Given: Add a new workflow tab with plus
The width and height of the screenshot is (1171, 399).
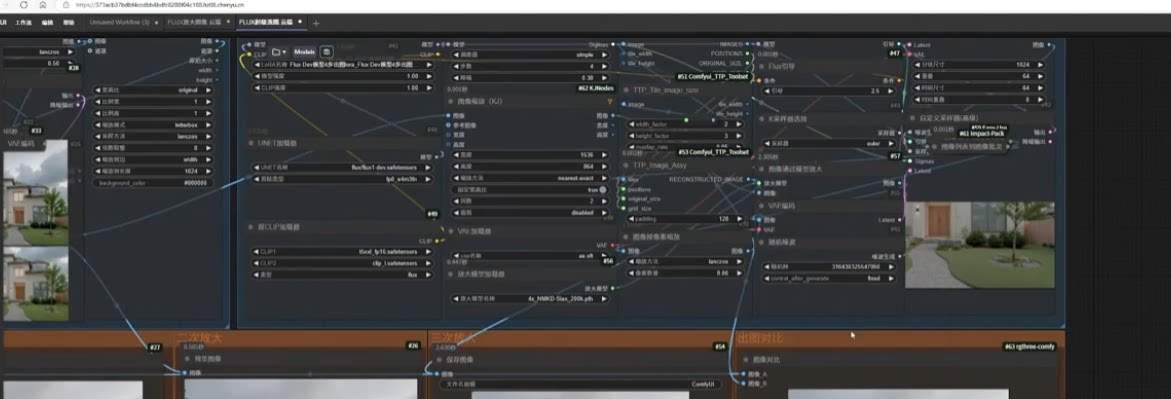Looking at the screenshot, I should pyautogui.click(x=316, y=22).
